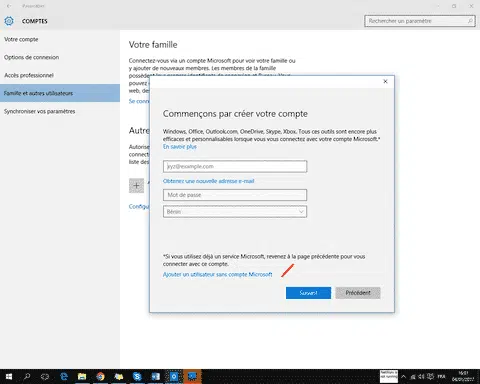Click the Rechercher un paramètre search box
The image size is (480, 384).
point(420,21)
